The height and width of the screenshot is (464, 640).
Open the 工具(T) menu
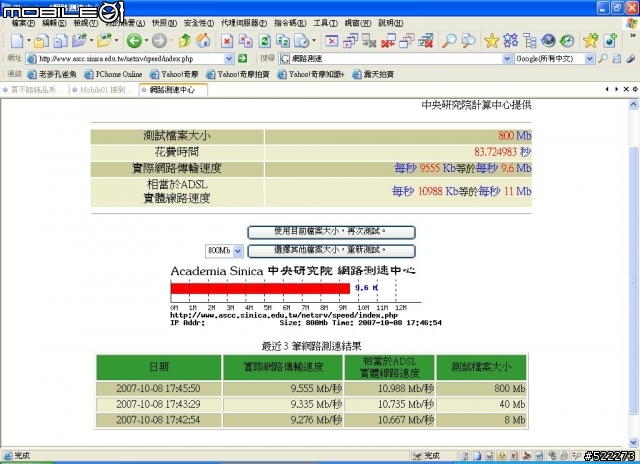click(325, 23)
